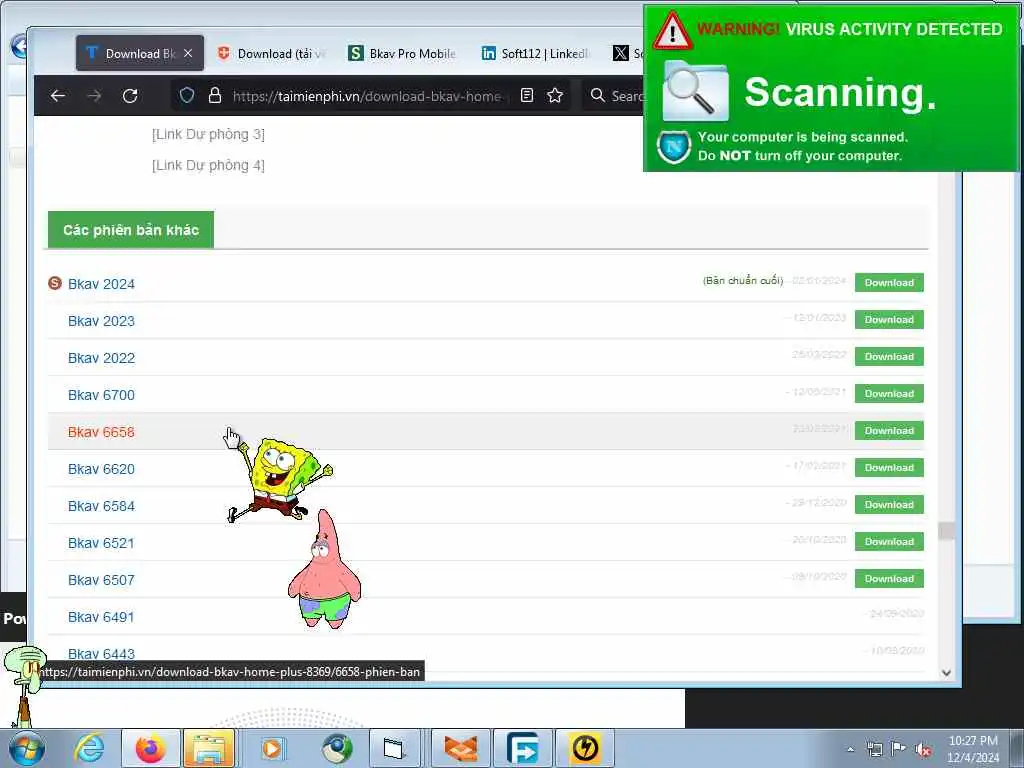Switch to the Download (tải về) tab

tap(272, 54)
